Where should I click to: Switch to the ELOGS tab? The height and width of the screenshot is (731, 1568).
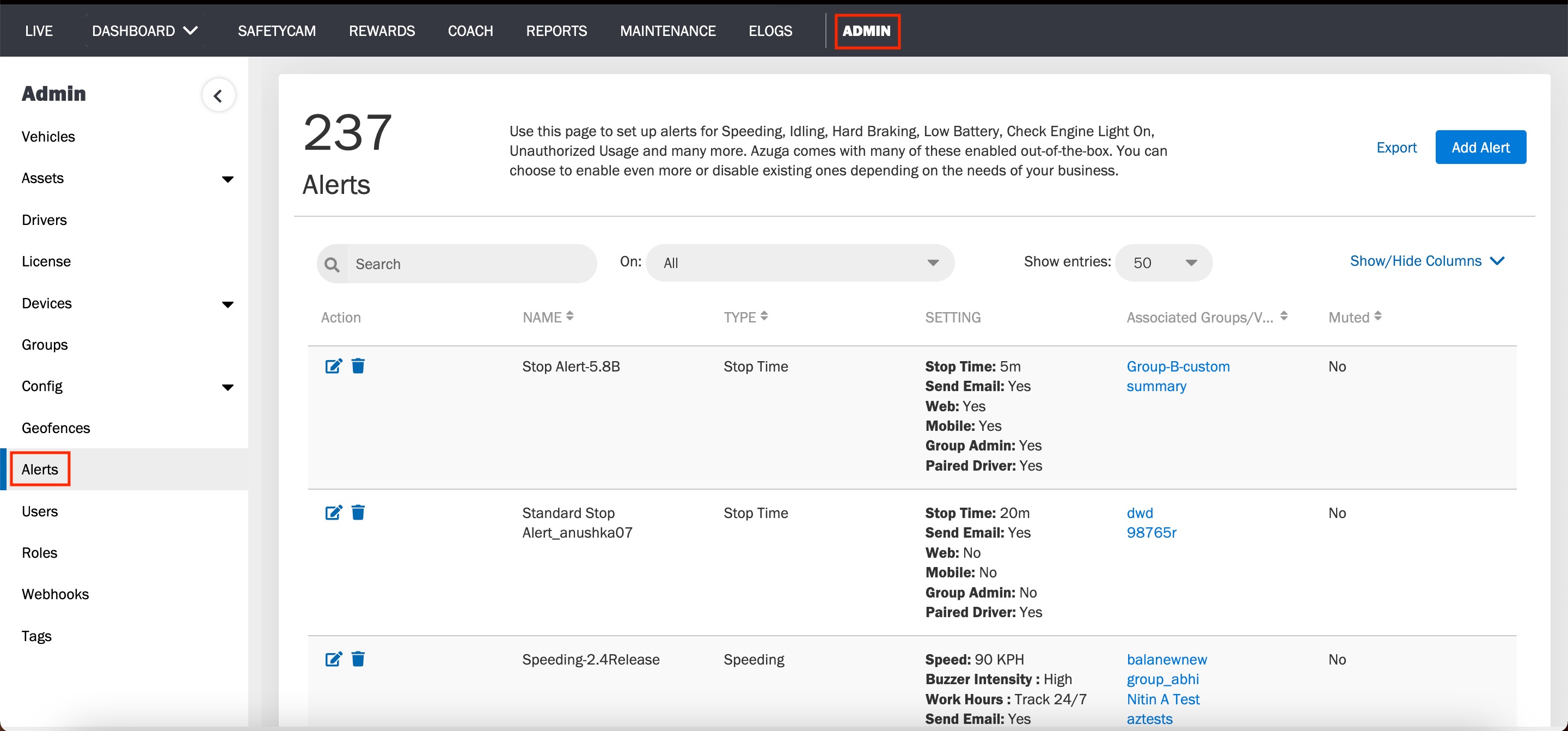point(770,31)
